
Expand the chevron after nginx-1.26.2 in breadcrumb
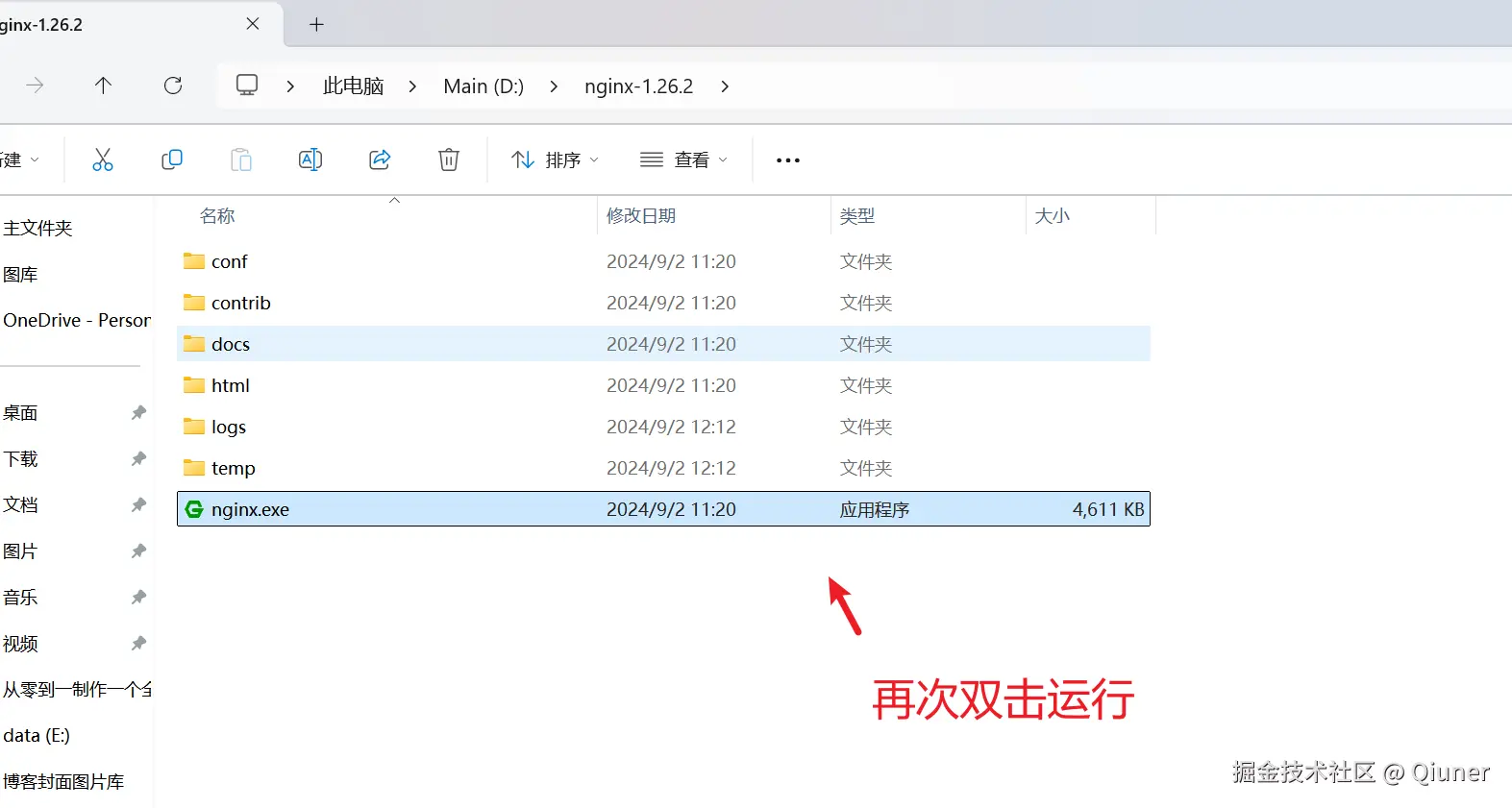[725, 86]
